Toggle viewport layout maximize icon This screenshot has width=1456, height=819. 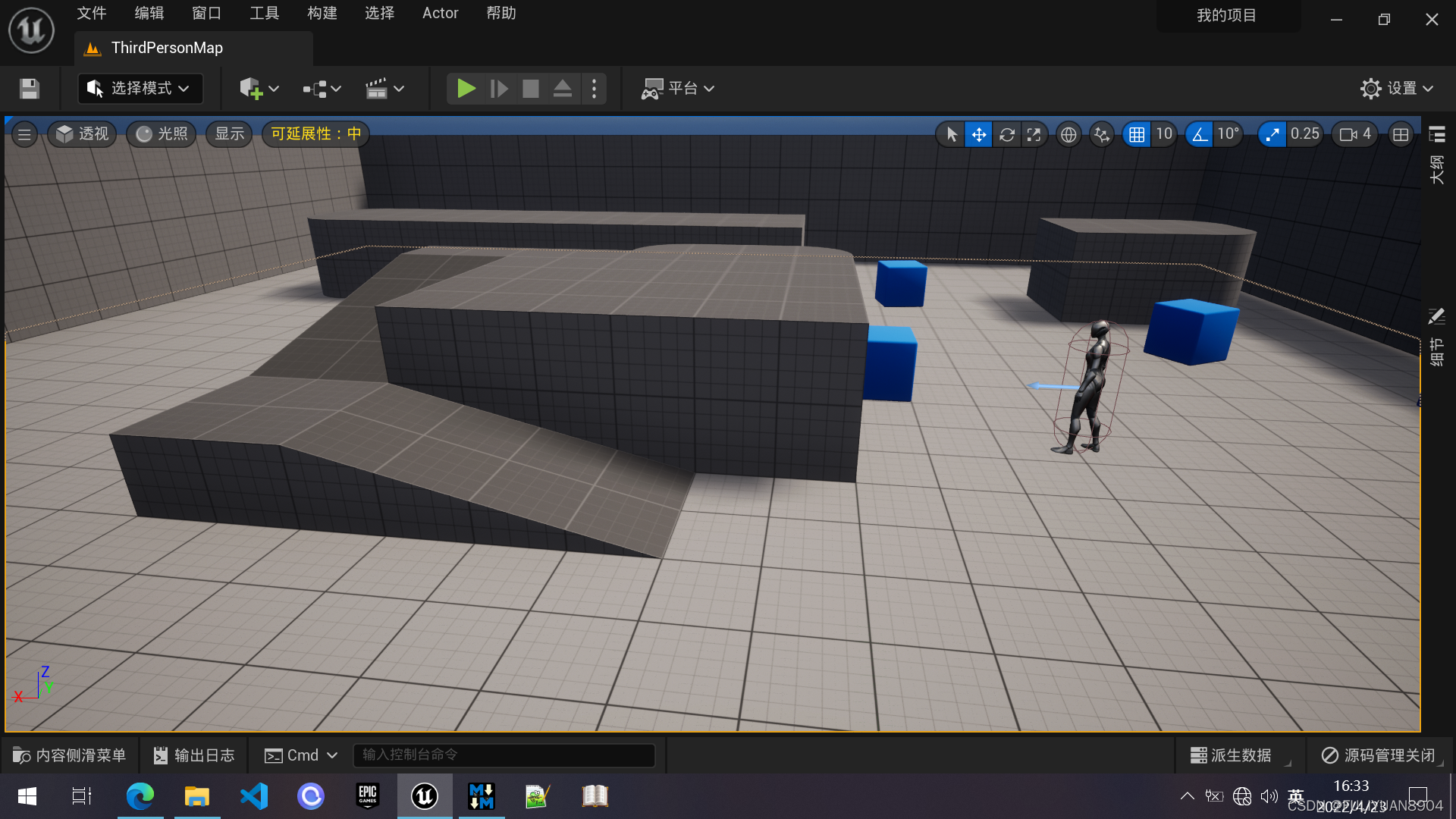(x=1401, y=134)
